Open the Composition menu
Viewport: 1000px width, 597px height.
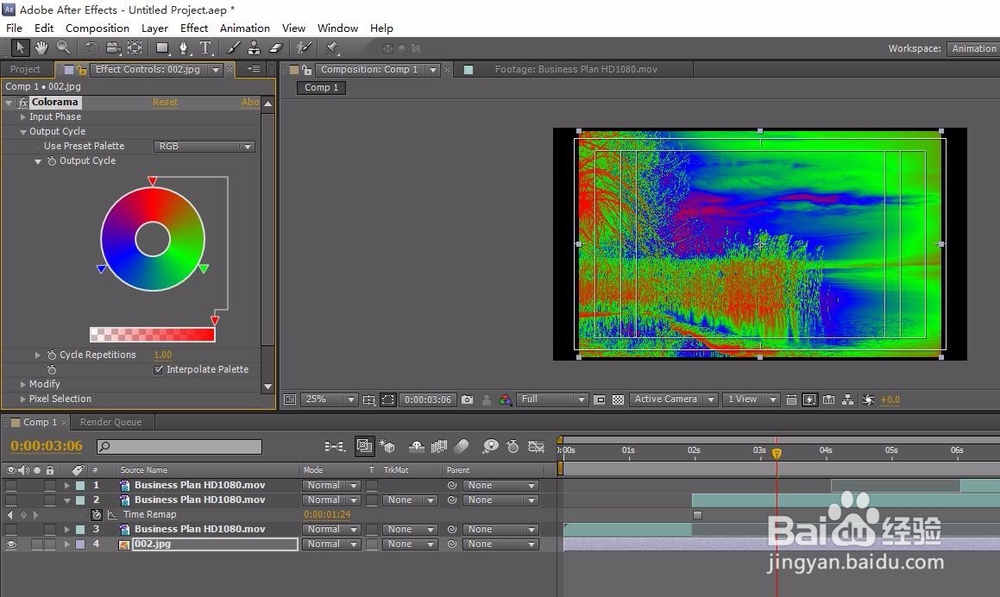click(x=97, y=28)
